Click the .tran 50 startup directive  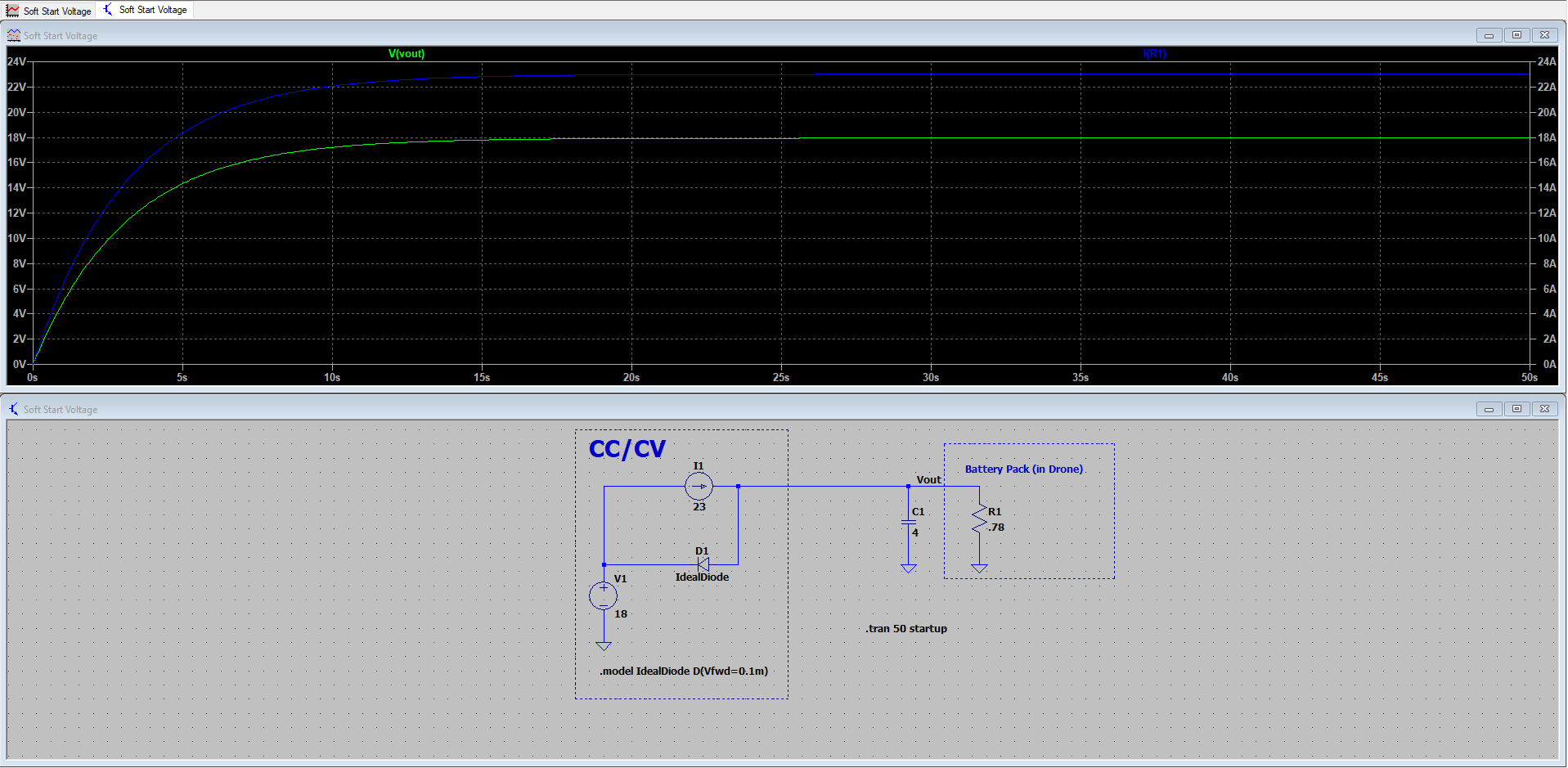pos(906,629)
